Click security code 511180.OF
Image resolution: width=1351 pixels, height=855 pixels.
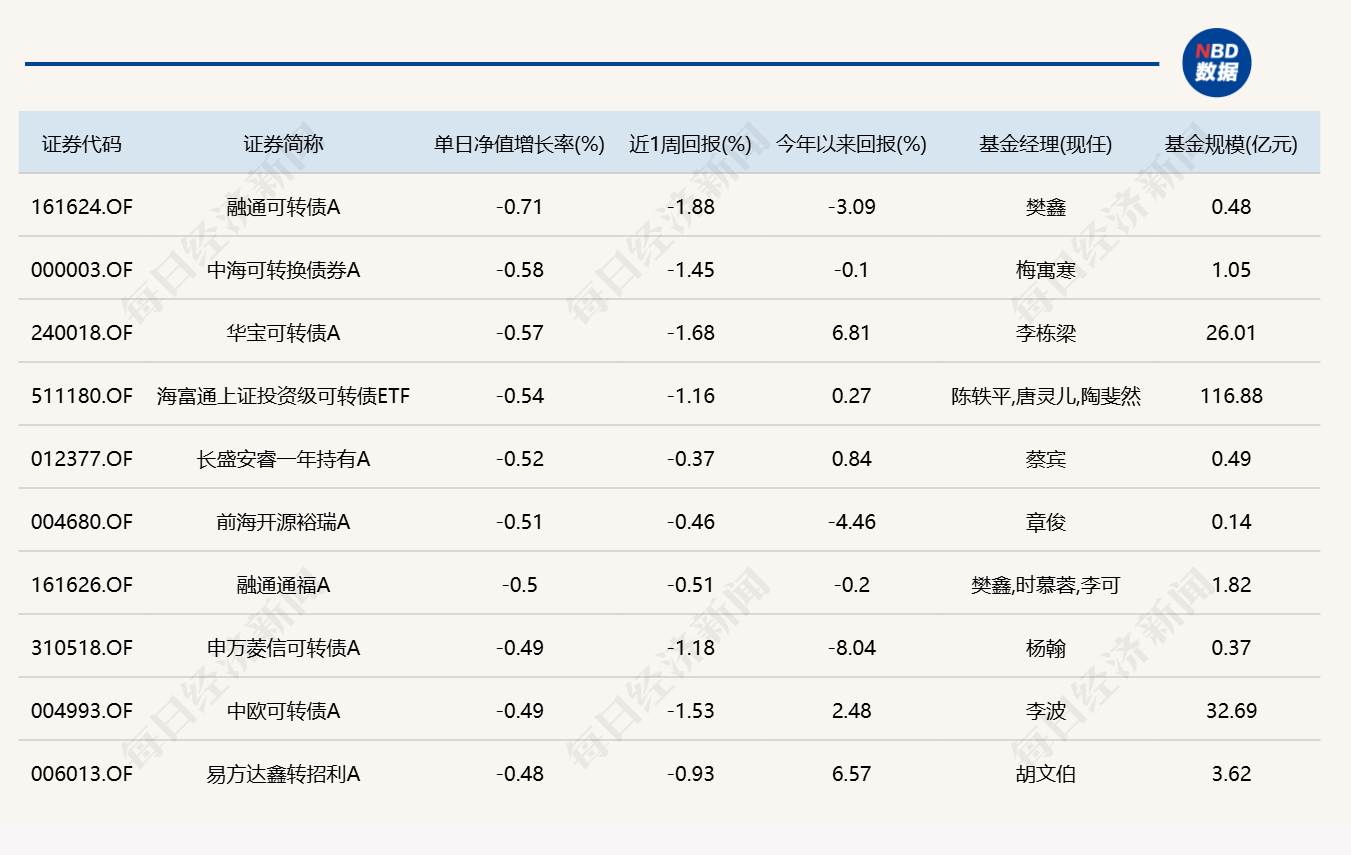(x=82, y=396)
